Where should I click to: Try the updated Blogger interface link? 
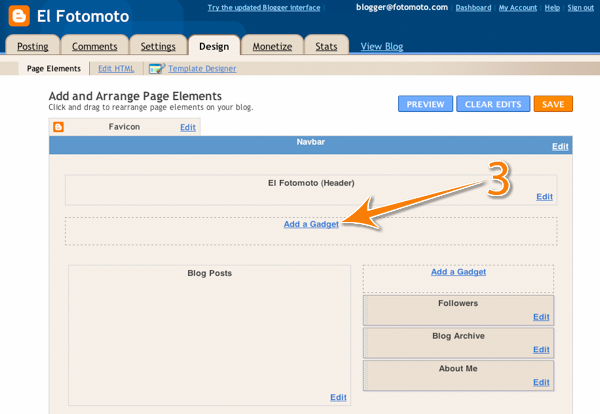point(264,8)
